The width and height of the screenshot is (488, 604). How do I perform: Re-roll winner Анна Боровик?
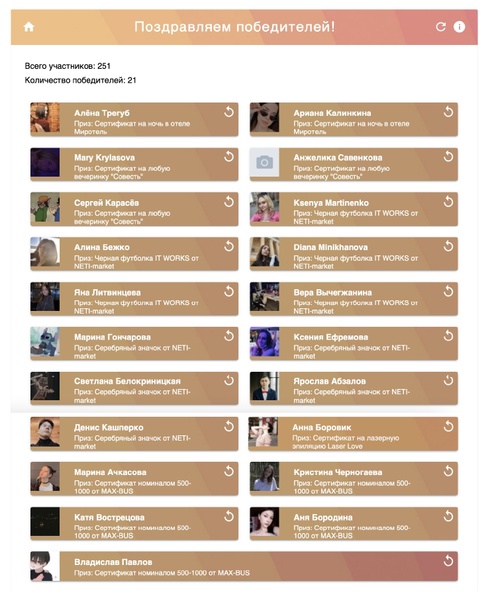pyautogui.click(x=448, y=426)
